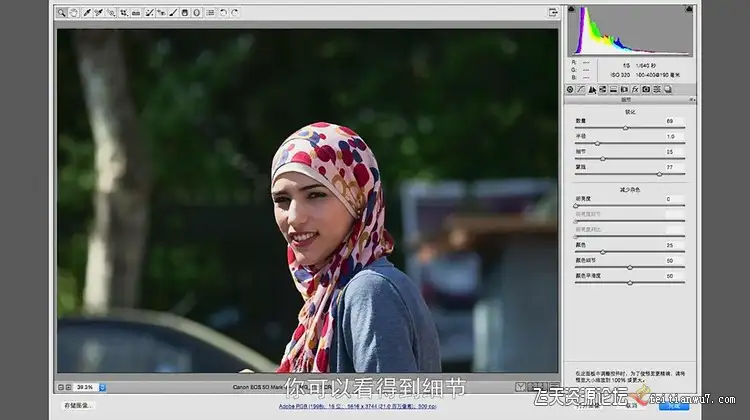Viewport: 750px width, 420px height.
Task: Select the Color Sampler tool
Action: [99, 13]
